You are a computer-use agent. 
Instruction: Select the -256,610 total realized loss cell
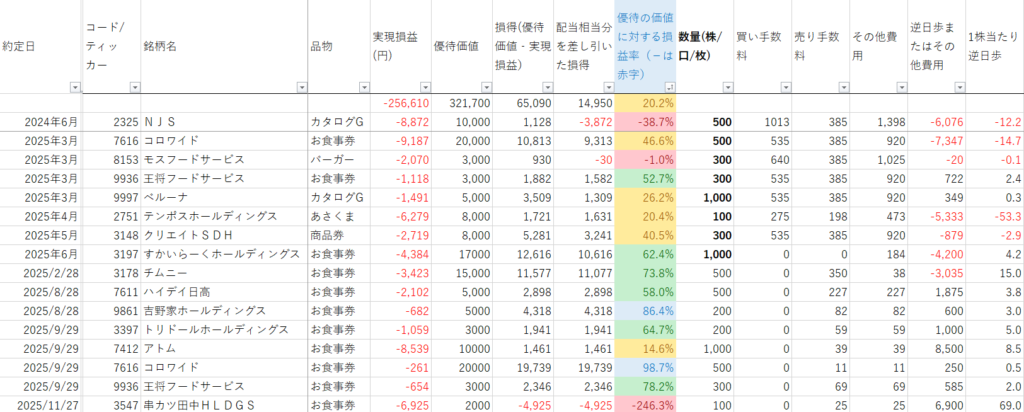(x=400, y=103)
